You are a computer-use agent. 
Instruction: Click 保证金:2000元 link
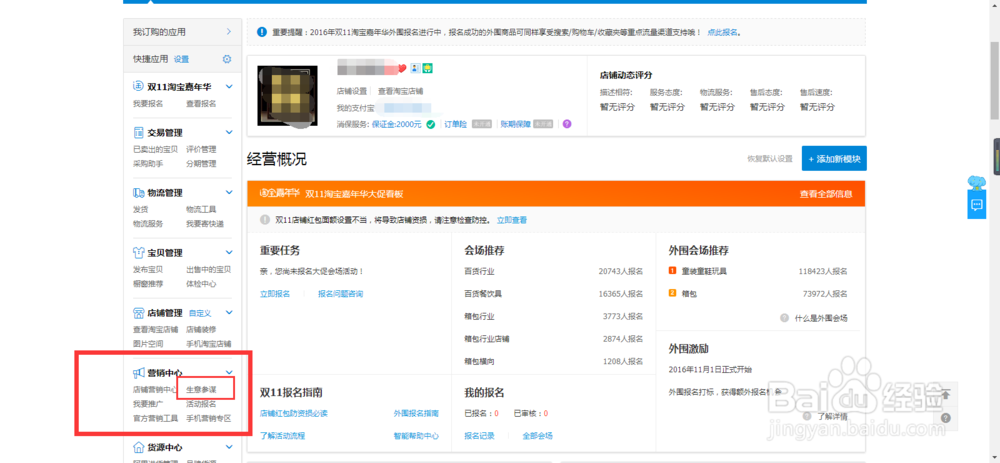tap(397, 124)
